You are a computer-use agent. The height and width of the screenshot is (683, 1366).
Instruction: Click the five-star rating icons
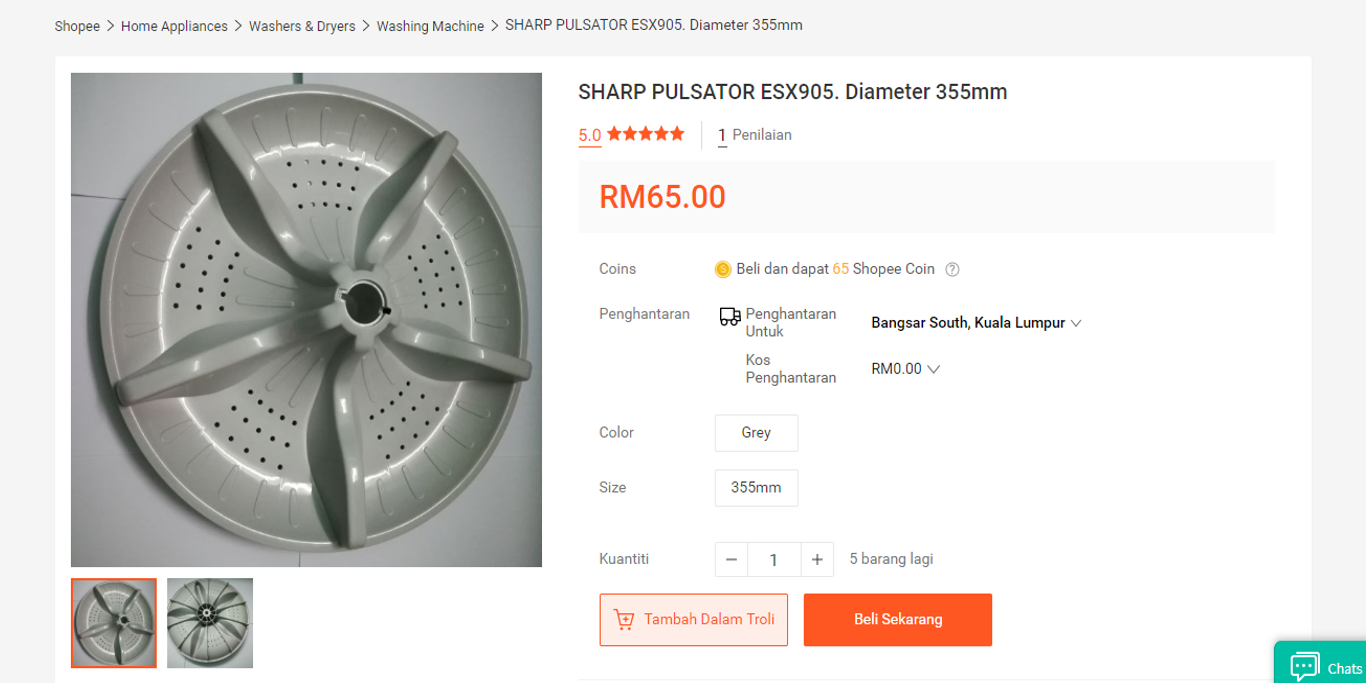pyautogui.click(x=646, y=134)
